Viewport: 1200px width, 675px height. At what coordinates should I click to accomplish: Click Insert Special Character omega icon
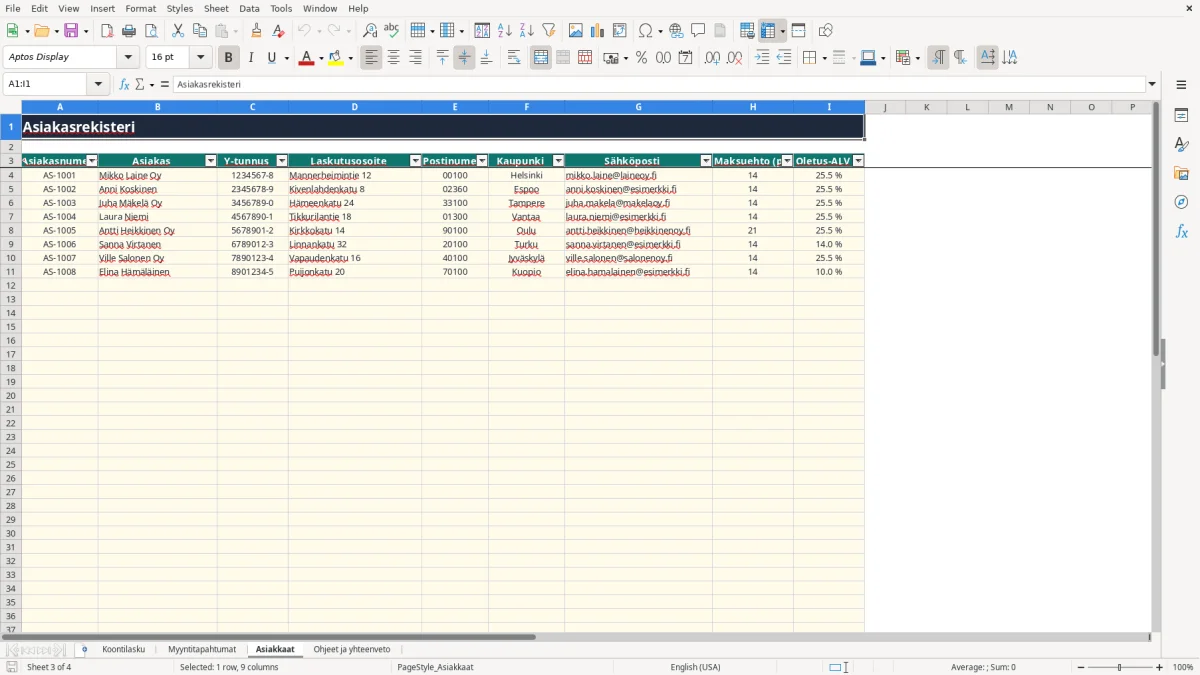coord(646,31)
